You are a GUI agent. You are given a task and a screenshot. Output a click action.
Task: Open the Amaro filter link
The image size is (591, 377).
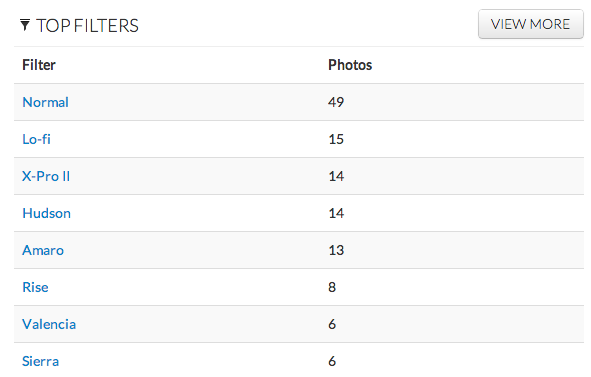click(x=43, y=250)
